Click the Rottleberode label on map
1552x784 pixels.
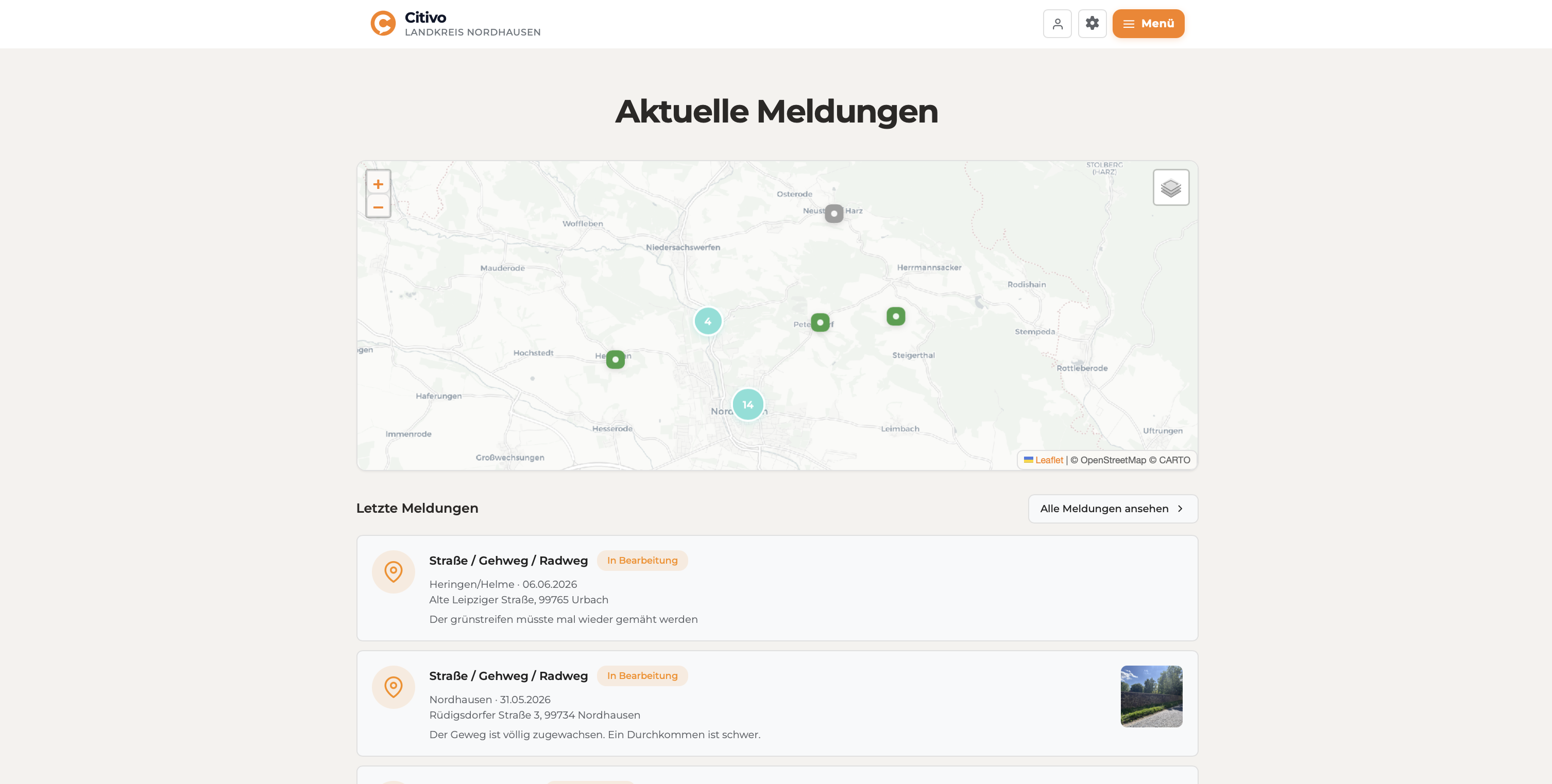point(1082,369)
